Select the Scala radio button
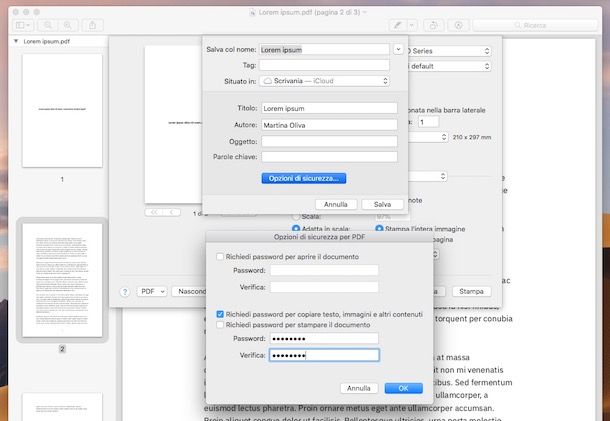Image resolution: width=610 pixels, height=421 pixels. 296,216
